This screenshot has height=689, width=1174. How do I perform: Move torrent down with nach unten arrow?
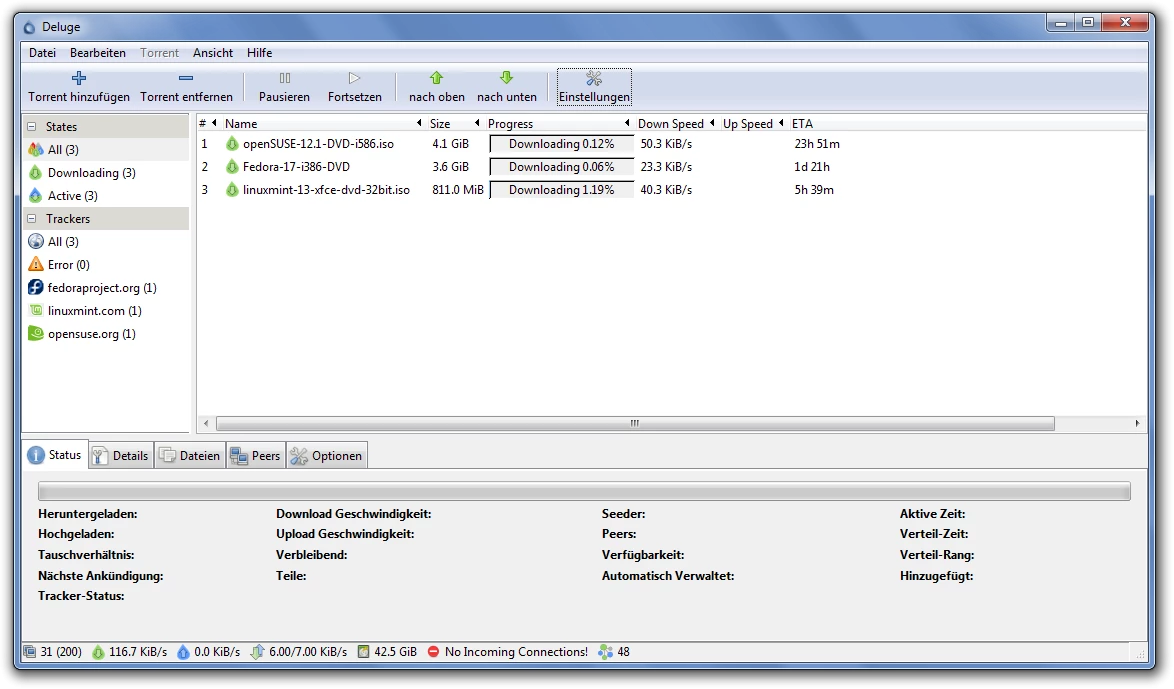506,78
